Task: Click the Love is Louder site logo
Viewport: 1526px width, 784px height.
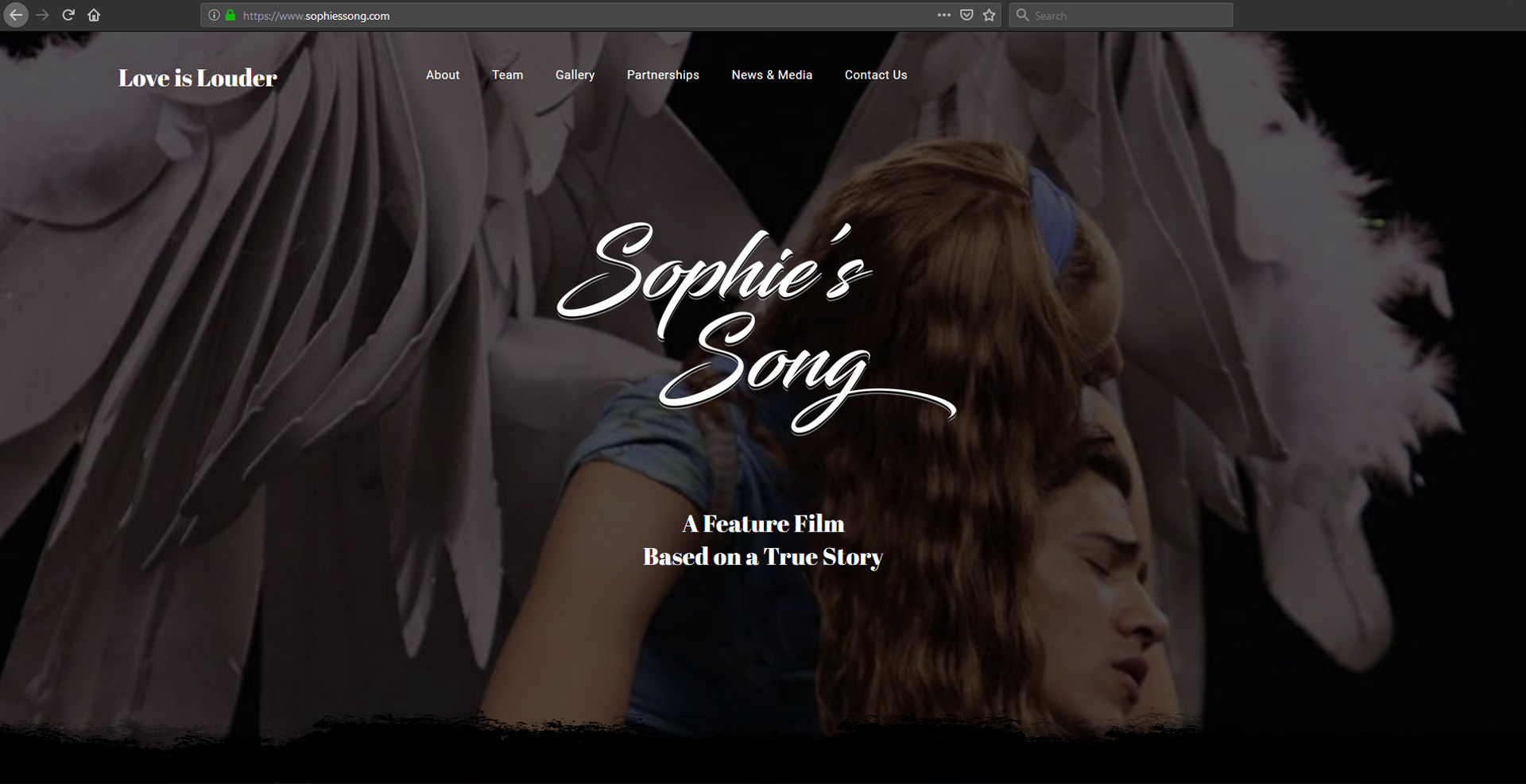Action: point(198,78)
